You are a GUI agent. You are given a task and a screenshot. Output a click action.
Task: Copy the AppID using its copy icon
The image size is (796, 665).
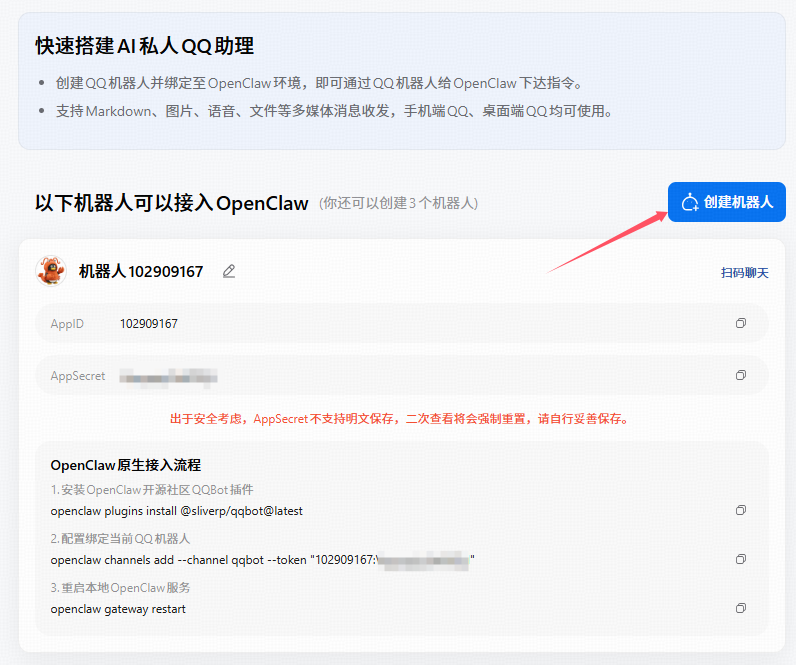pyautogui.click(x=740, y=324)
